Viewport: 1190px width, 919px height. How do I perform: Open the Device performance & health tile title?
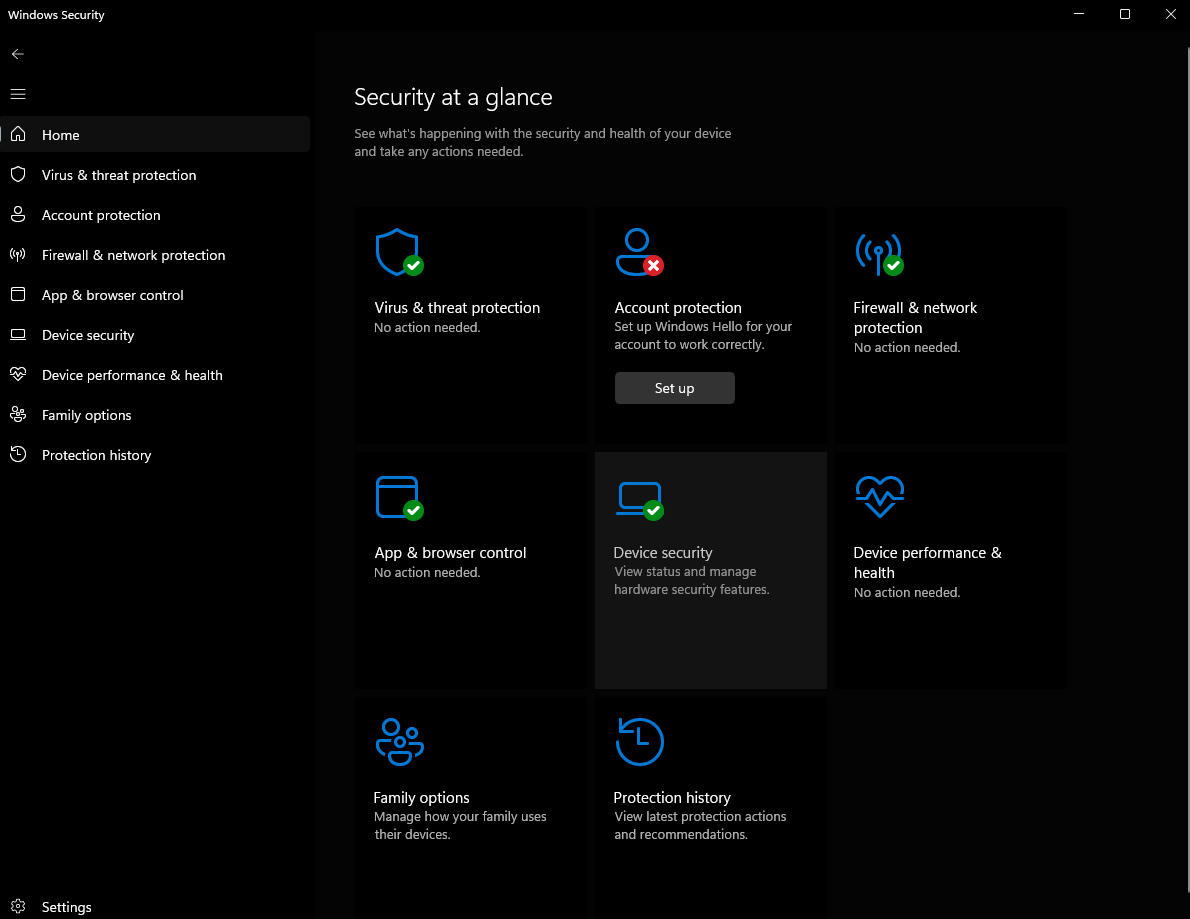point(927,562)
